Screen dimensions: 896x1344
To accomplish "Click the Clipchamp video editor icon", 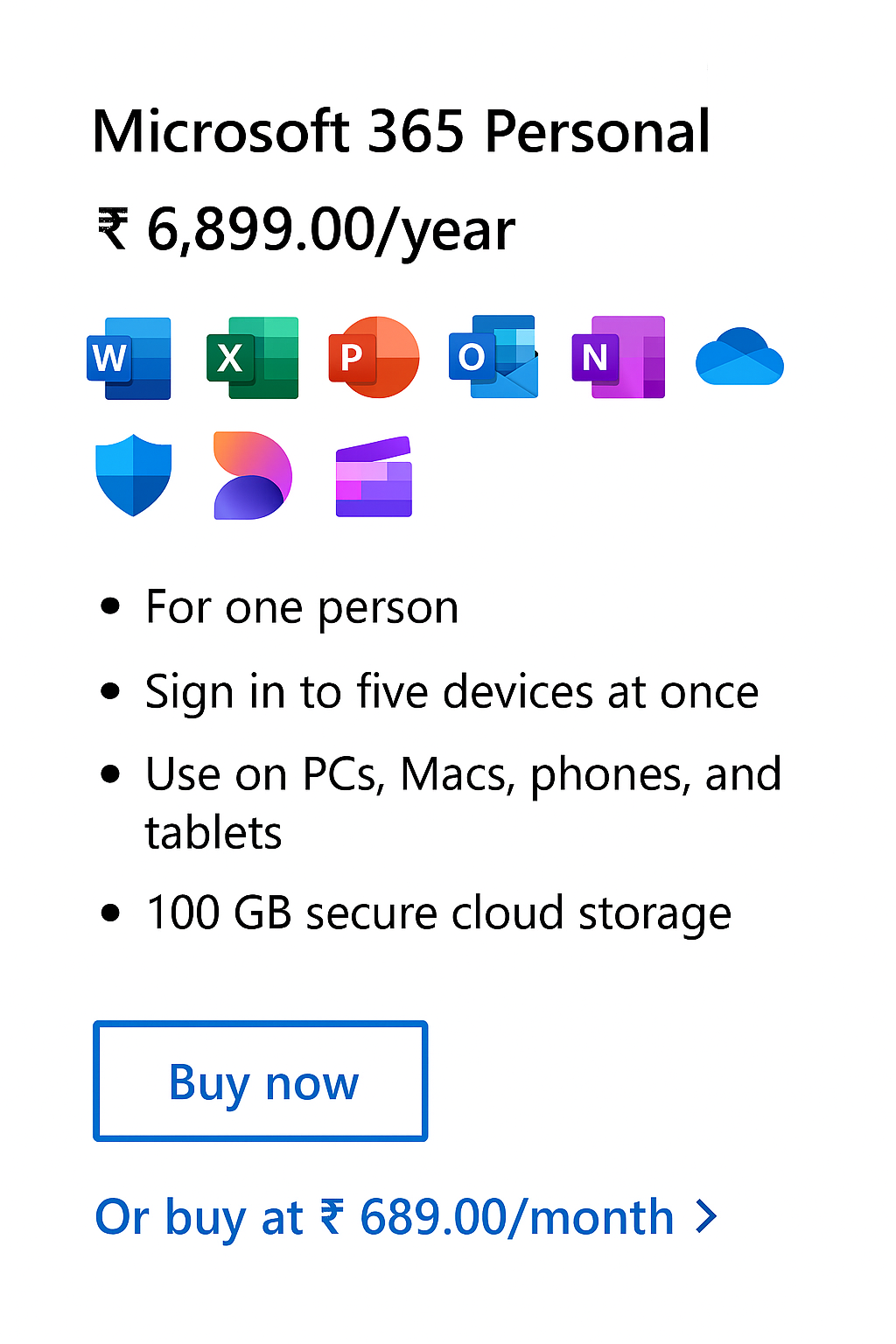I will click(374, 477).
